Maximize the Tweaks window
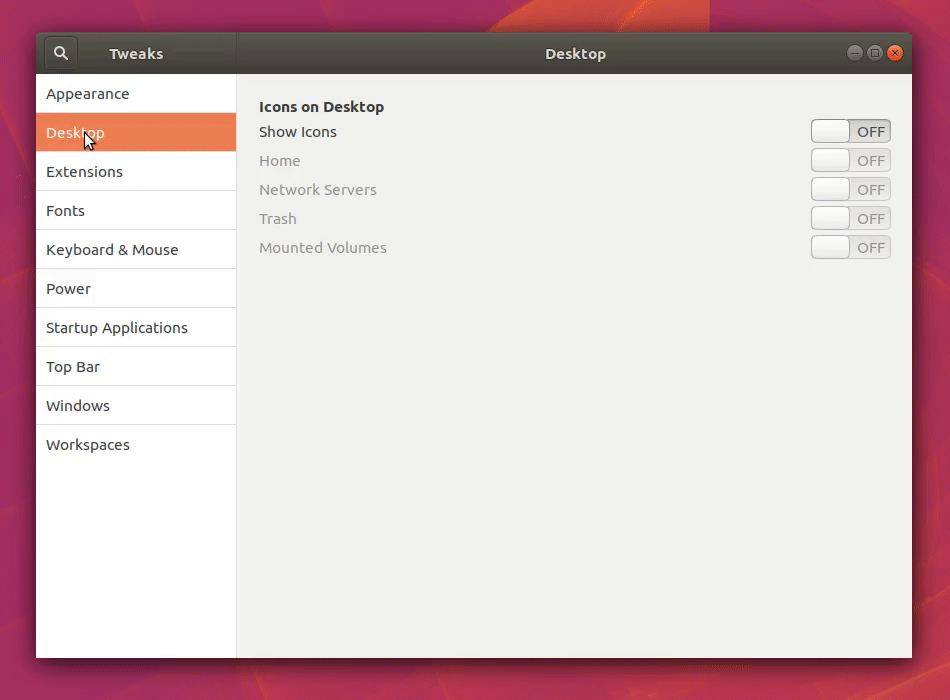Viewport: 950px width, 700px height. pos(875,53)
